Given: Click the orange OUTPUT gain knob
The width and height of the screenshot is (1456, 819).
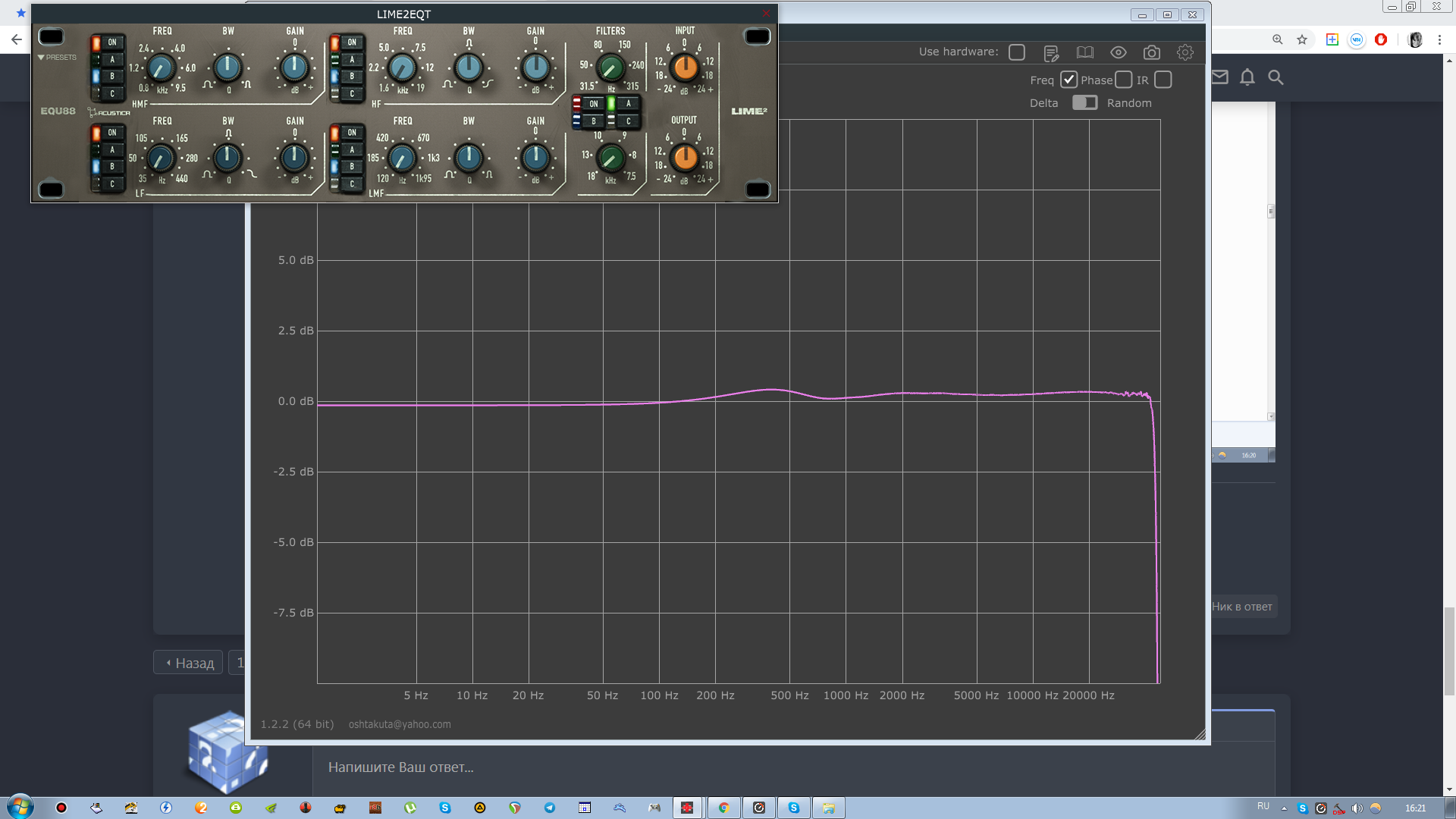Looking at the screenshot, I should coord(685,158).
